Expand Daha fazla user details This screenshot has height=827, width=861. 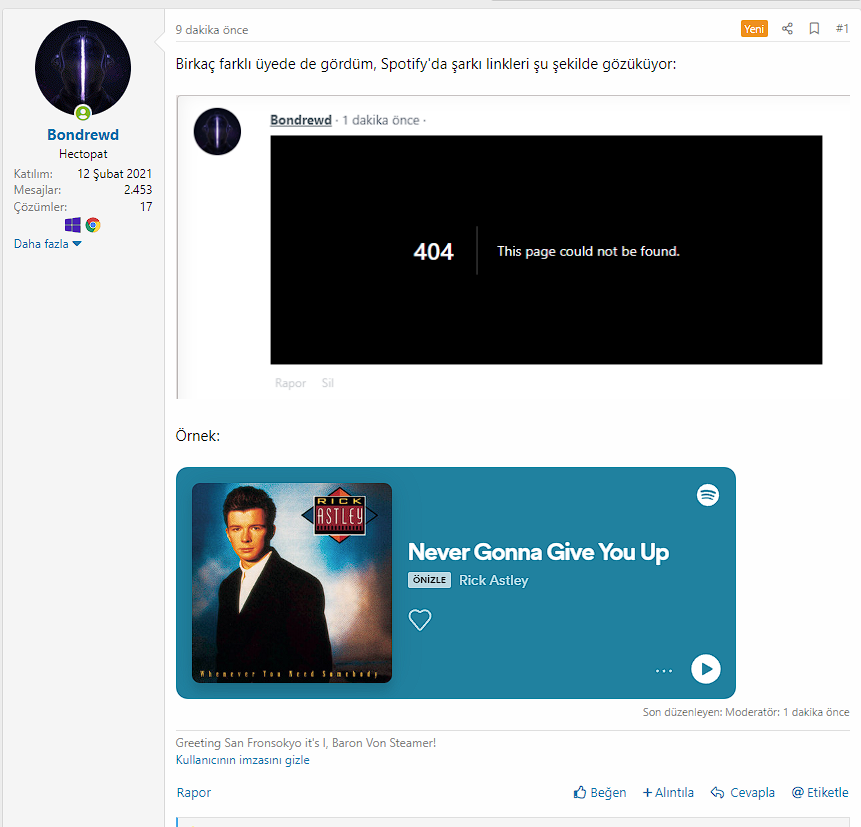pyautogui.click(x=47, y=244)
